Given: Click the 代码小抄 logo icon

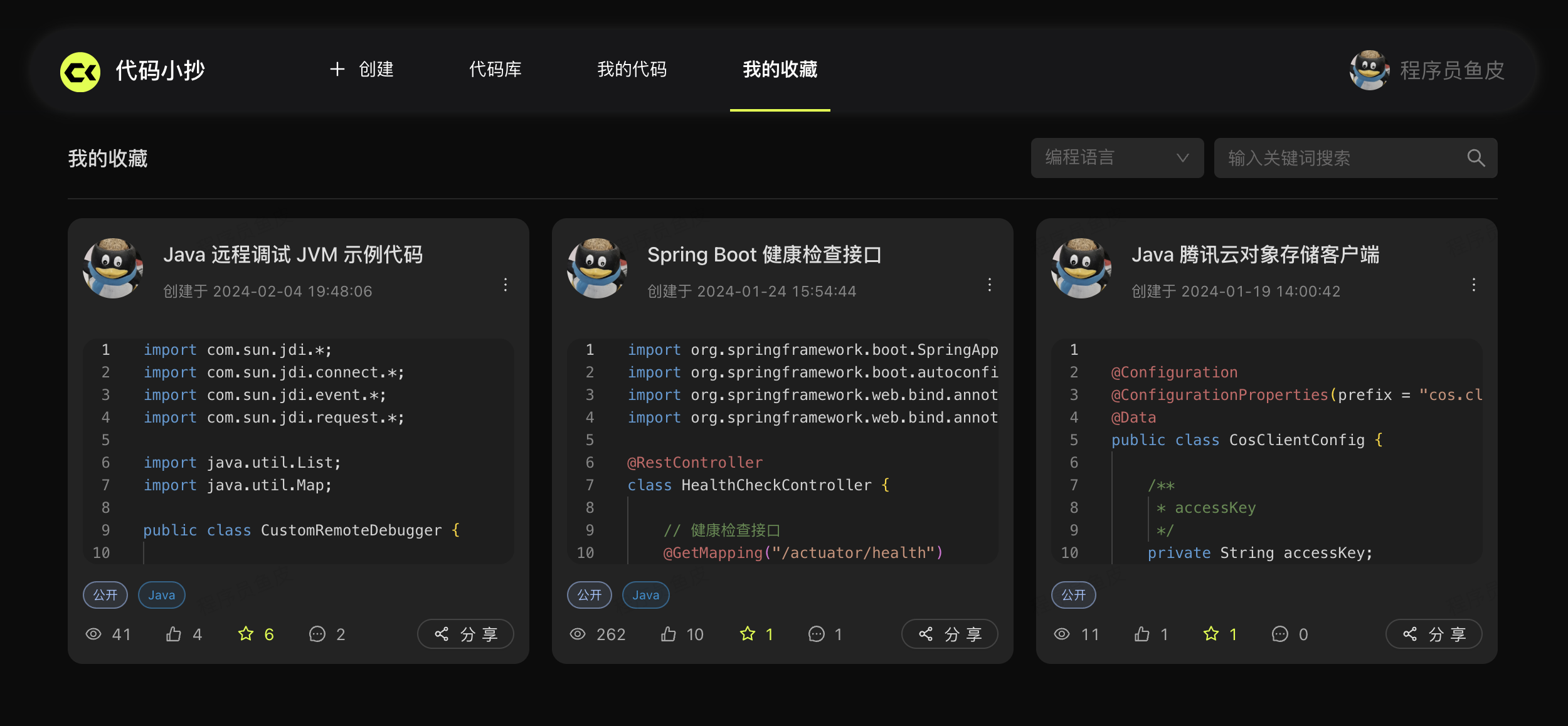Looking at the screenshot, I should (x=80, y=71).
